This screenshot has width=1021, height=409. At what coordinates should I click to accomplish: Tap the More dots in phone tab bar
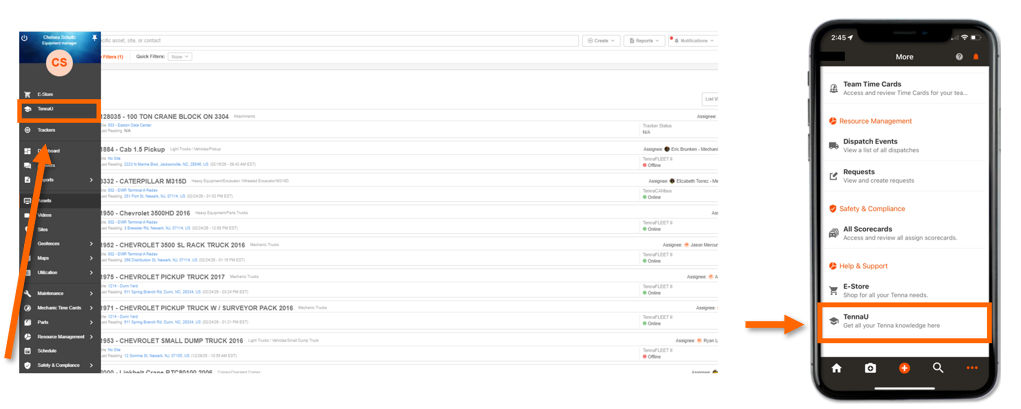click(x=972, y=368)
